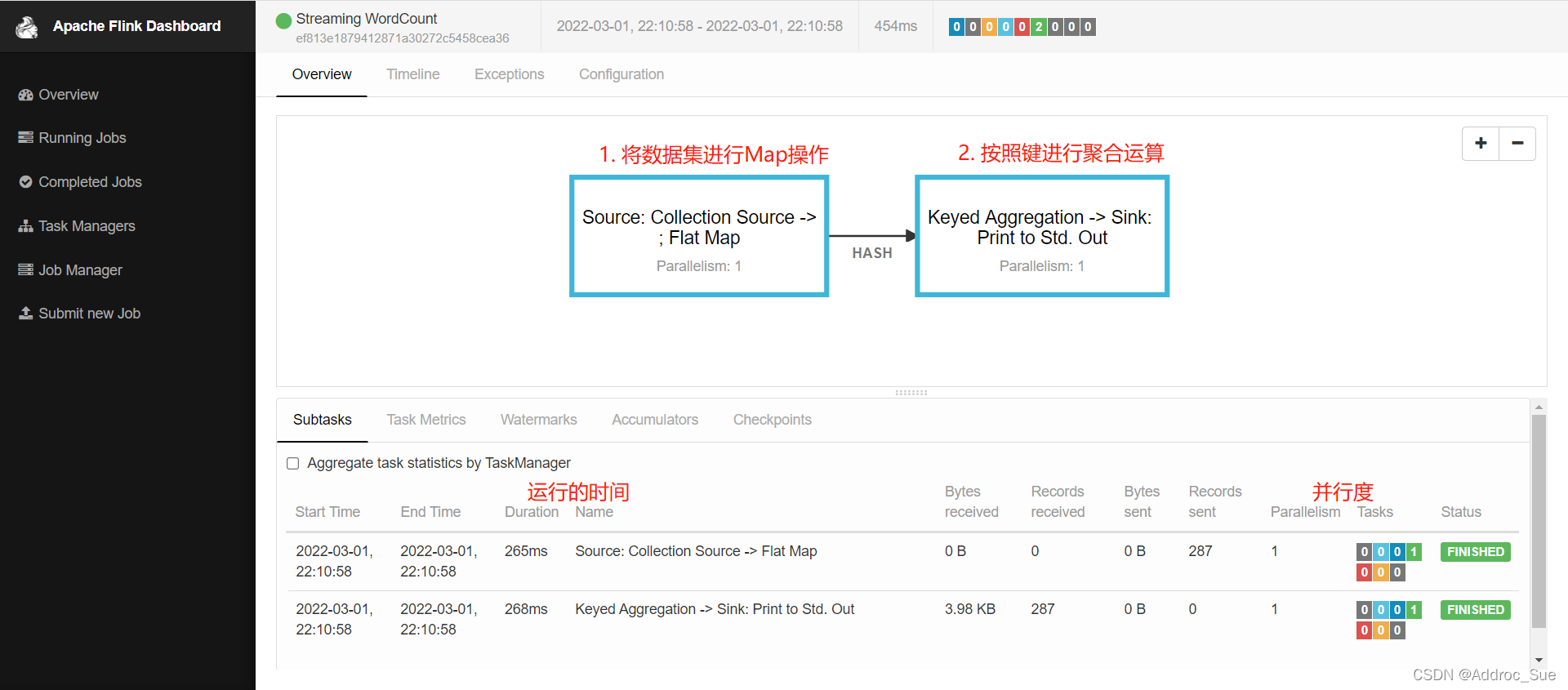Click the Job Manager list icon
This screenshot has width=1568, height=690.
26,269
